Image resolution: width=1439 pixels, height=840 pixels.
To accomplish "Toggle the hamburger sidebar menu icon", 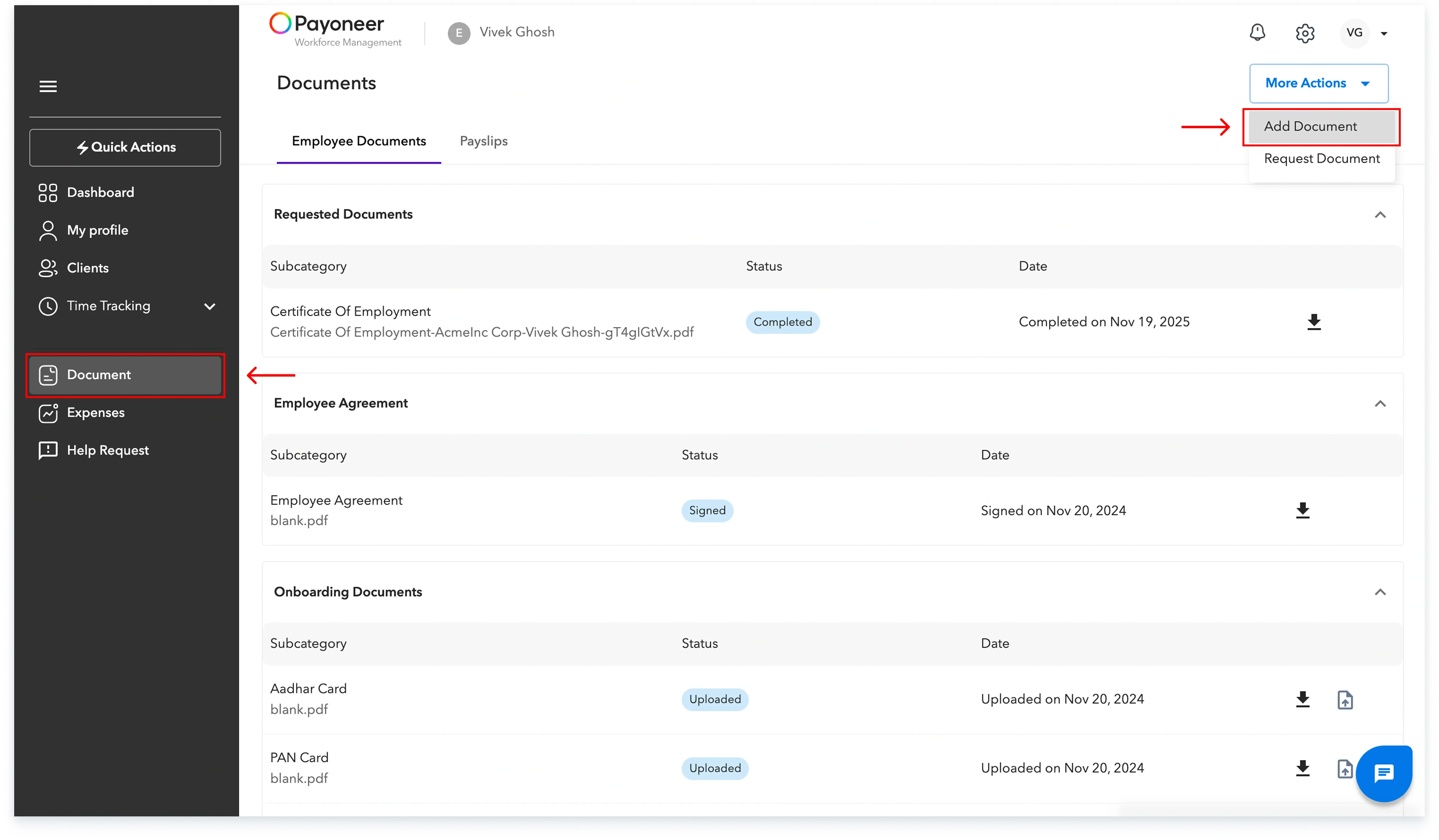I will click(48, 86).
